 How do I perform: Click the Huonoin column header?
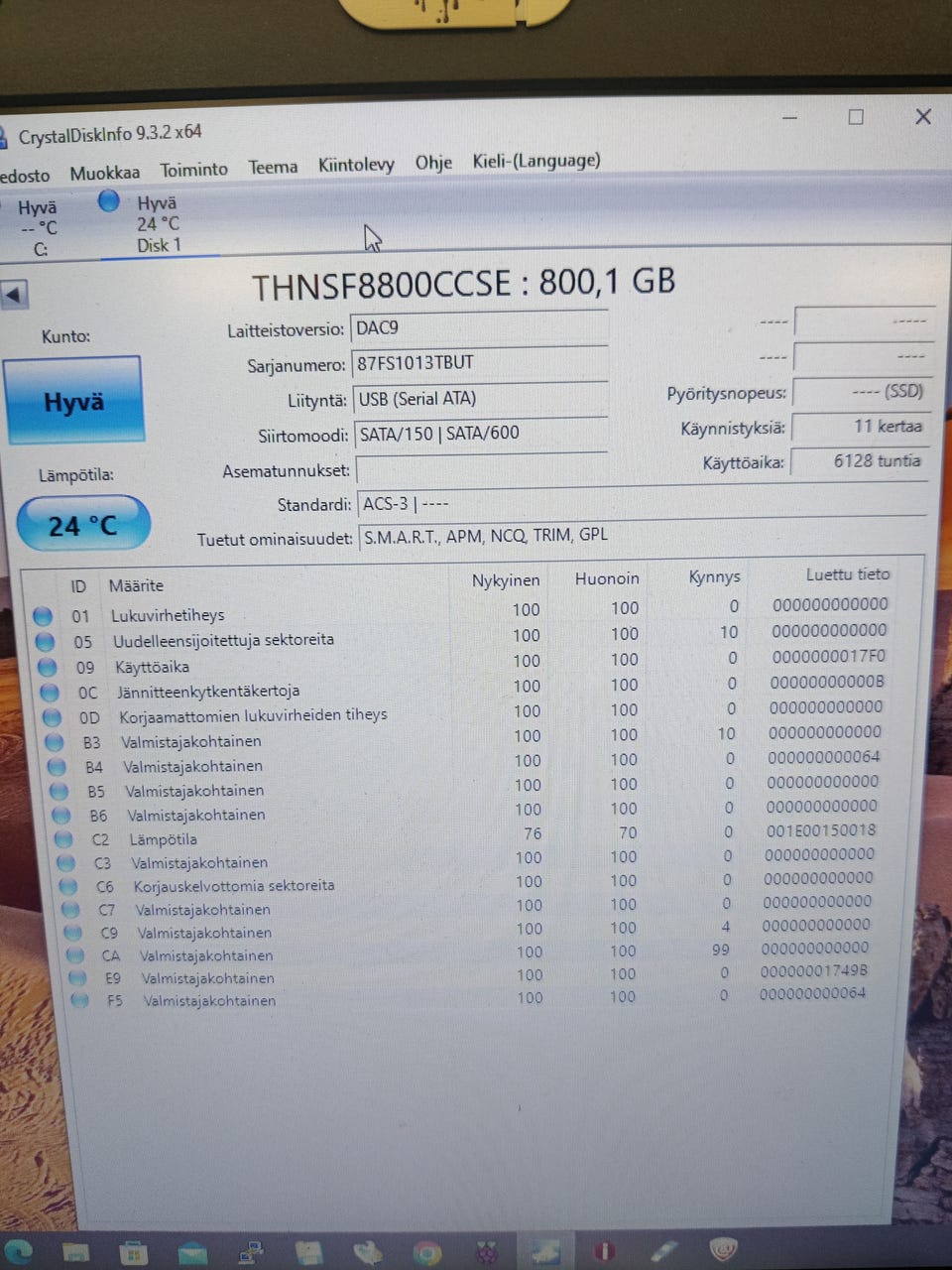point(607,578)
